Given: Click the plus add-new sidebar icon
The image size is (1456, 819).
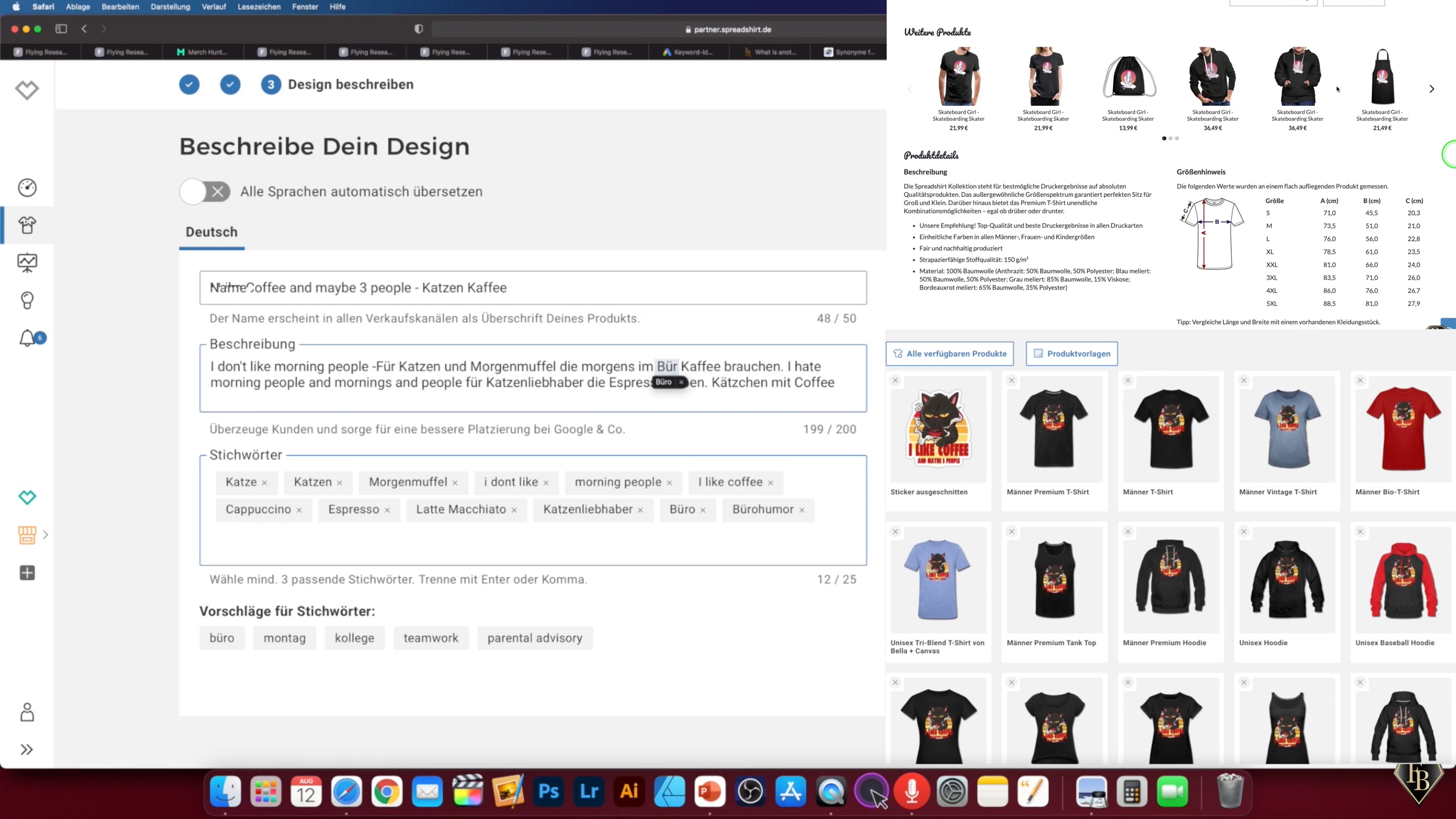Looking at the screenshot, I should tap(27, 573).
